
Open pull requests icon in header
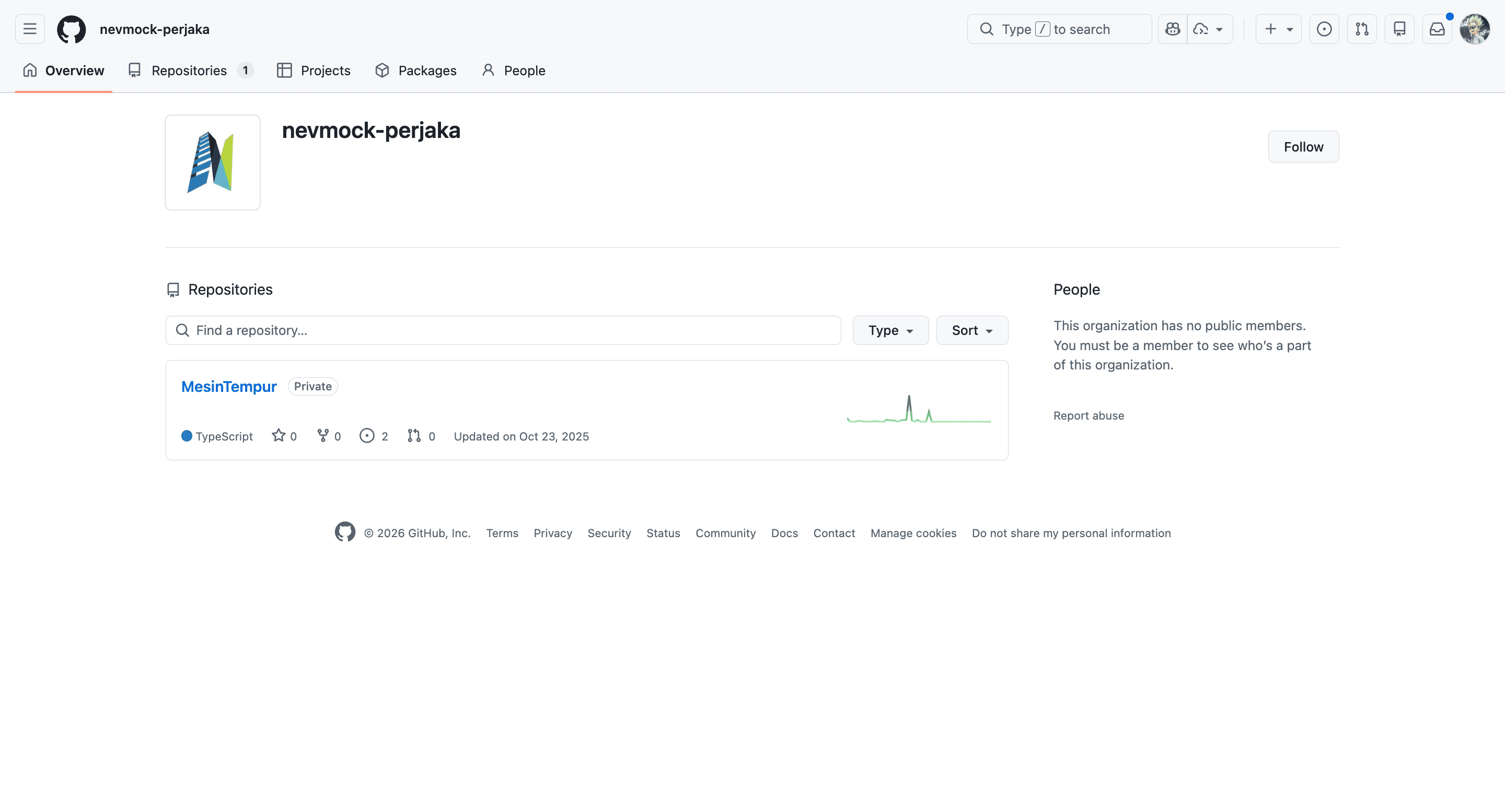click(x=1362, y=29)
